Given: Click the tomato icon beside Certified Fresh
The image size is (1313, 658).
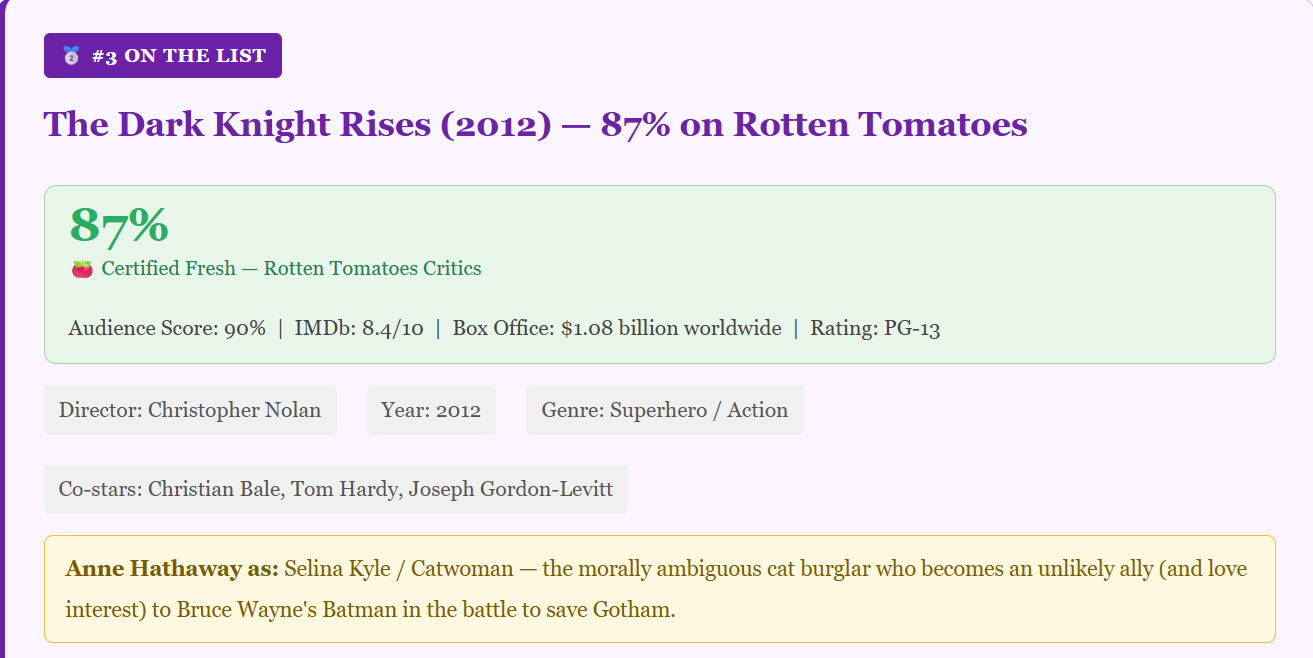Looking at the screenshot, I should pos(82,269).
